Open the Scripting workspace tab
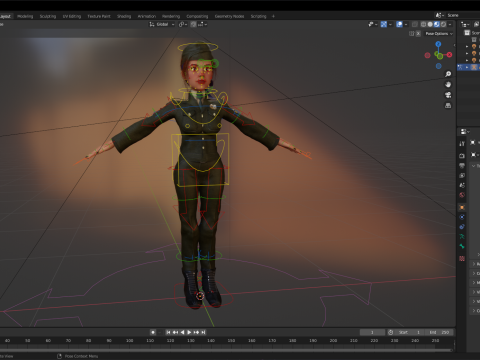The width and height of the screenshot is (480, 360). coord(258,16)
